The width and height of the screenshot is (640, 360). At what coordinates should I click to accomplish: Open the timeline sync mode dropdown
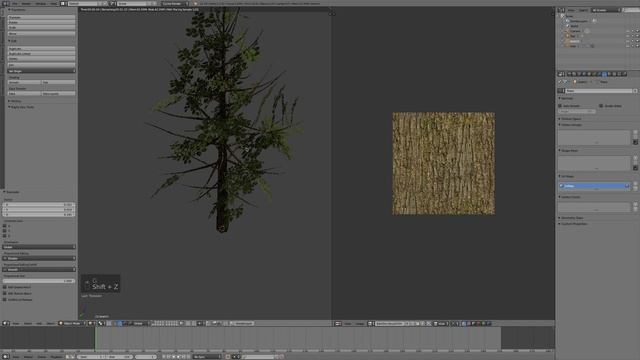click(206, 356)
